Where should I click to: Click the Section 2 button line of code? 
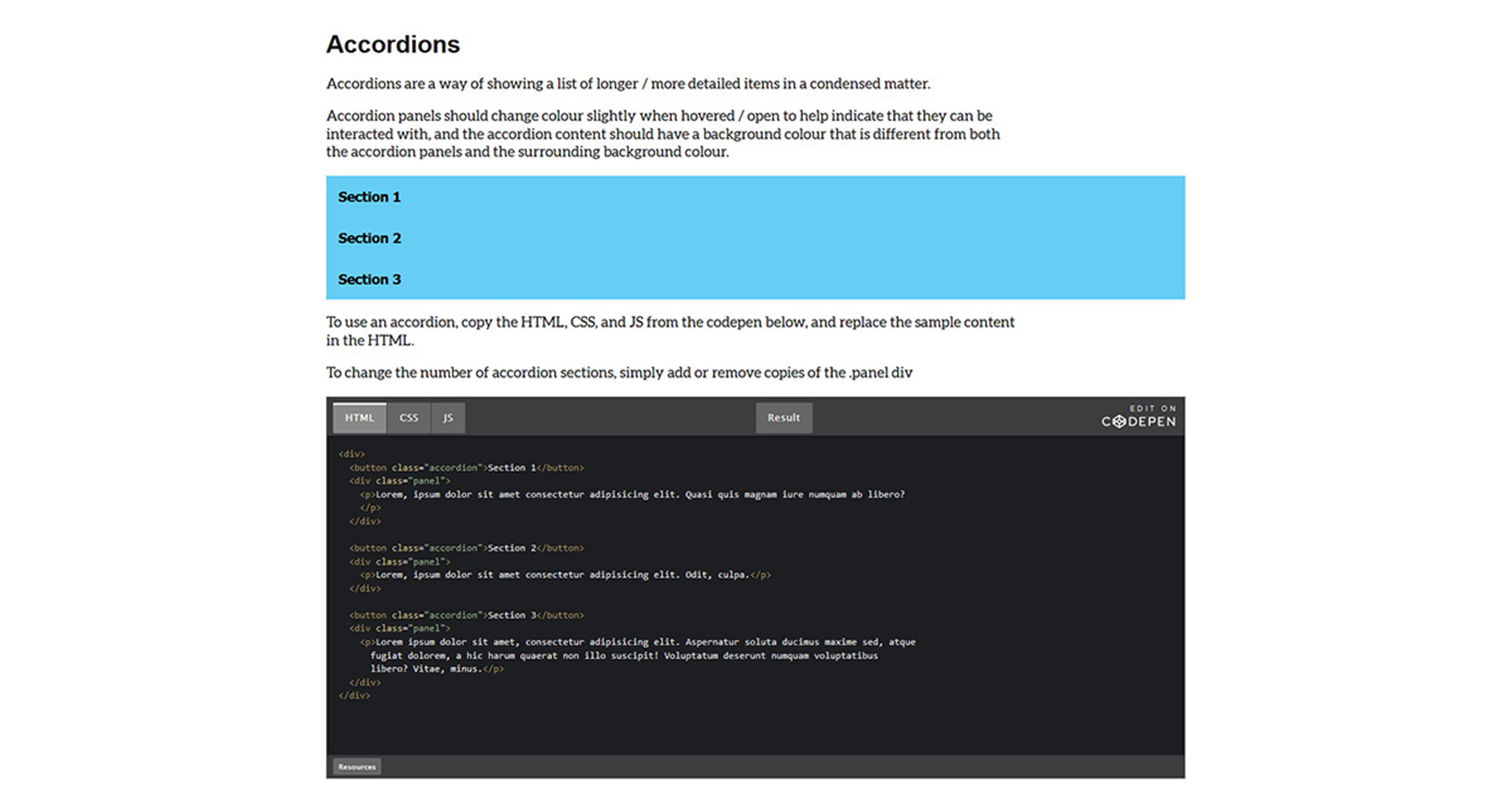coord(466,548)
